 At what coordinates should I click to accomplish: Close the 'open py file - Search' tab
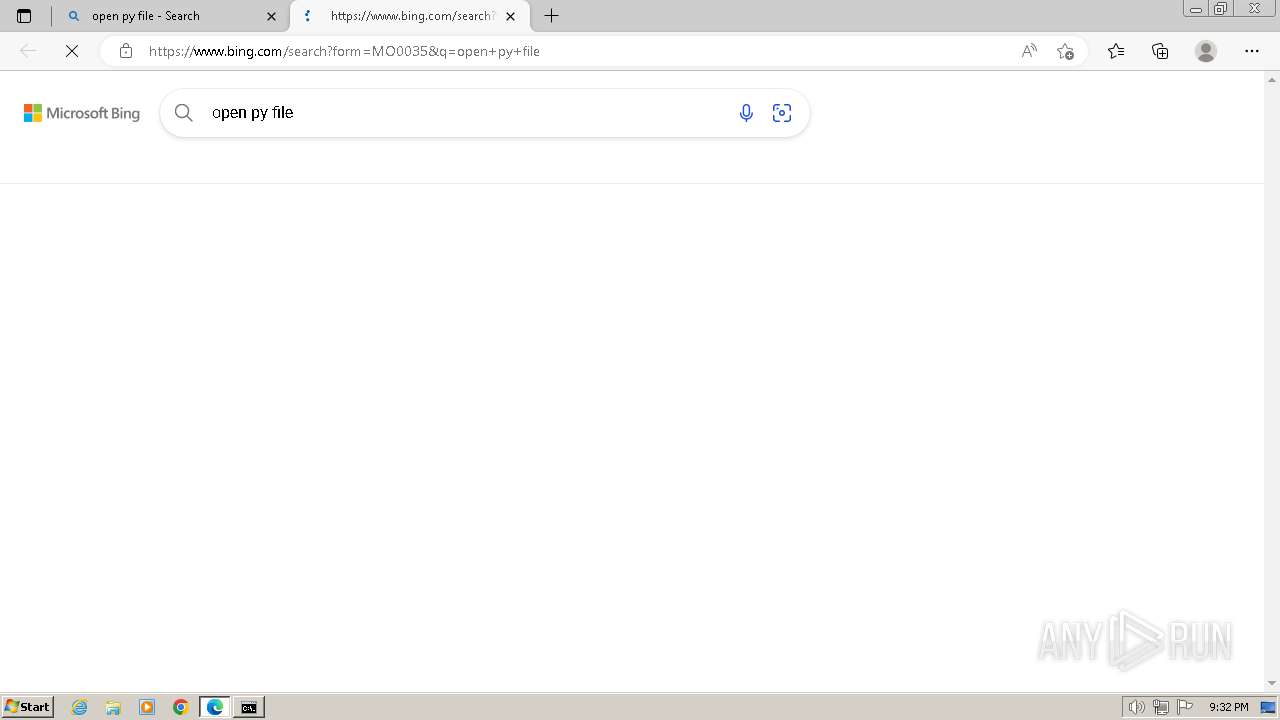coord(271,16)
